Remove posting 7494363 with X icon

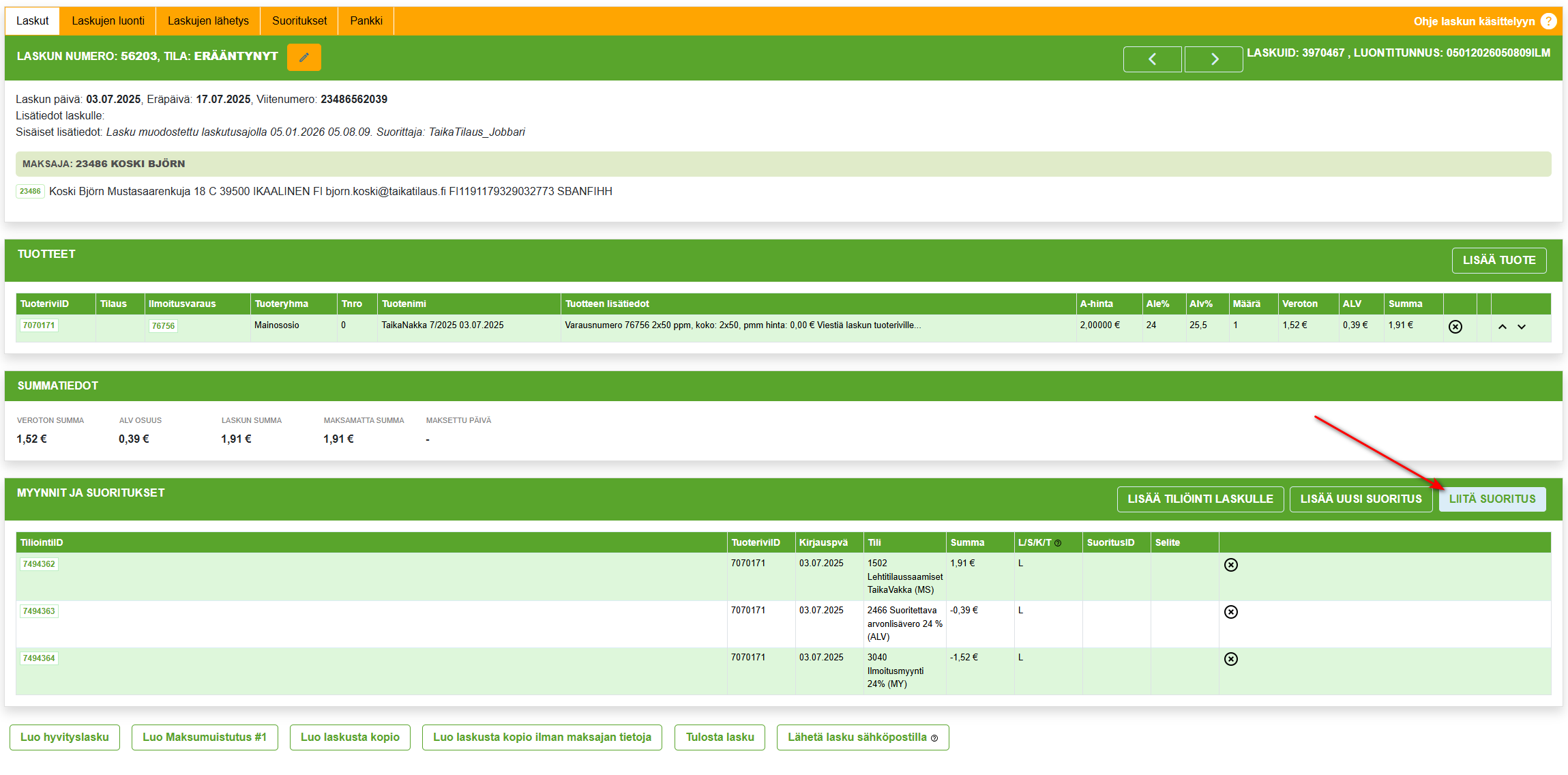click(x=1230, y=612)
